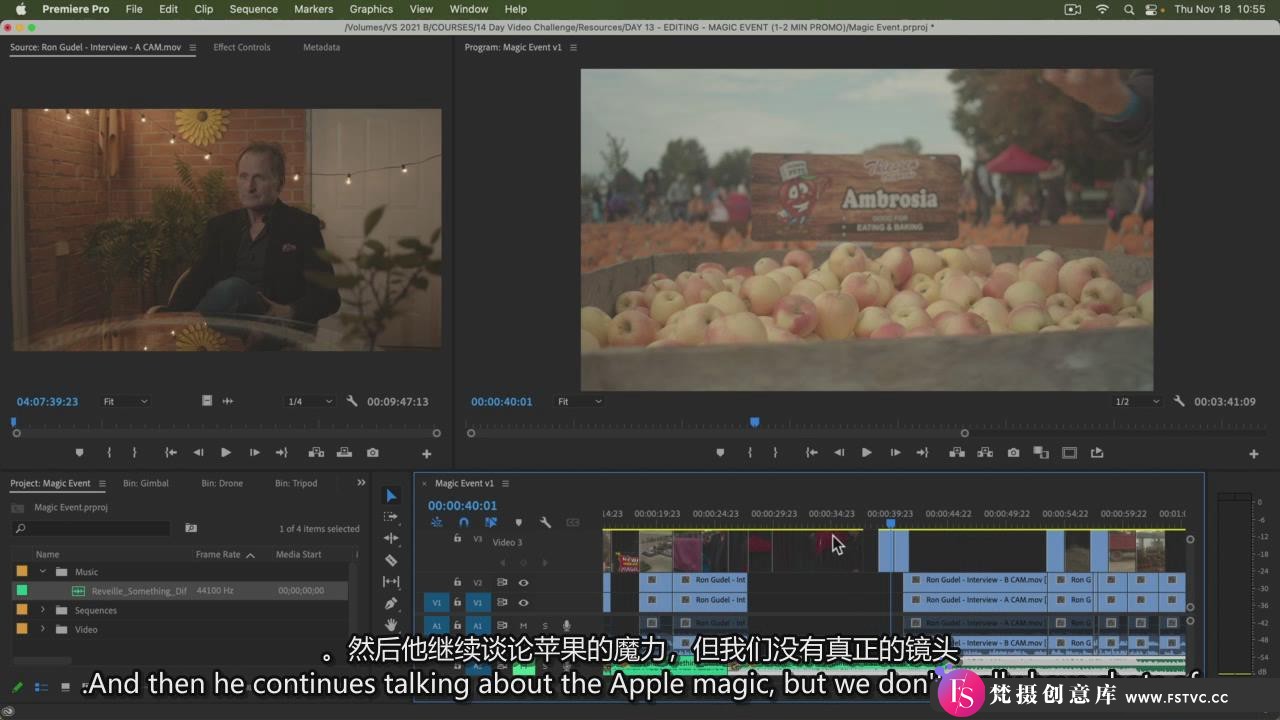This screenshot has width=1280, height=720.
Task: Click Export Frame camera in Program monitor
Action: pyautogui.click(x=1013, y=453)
